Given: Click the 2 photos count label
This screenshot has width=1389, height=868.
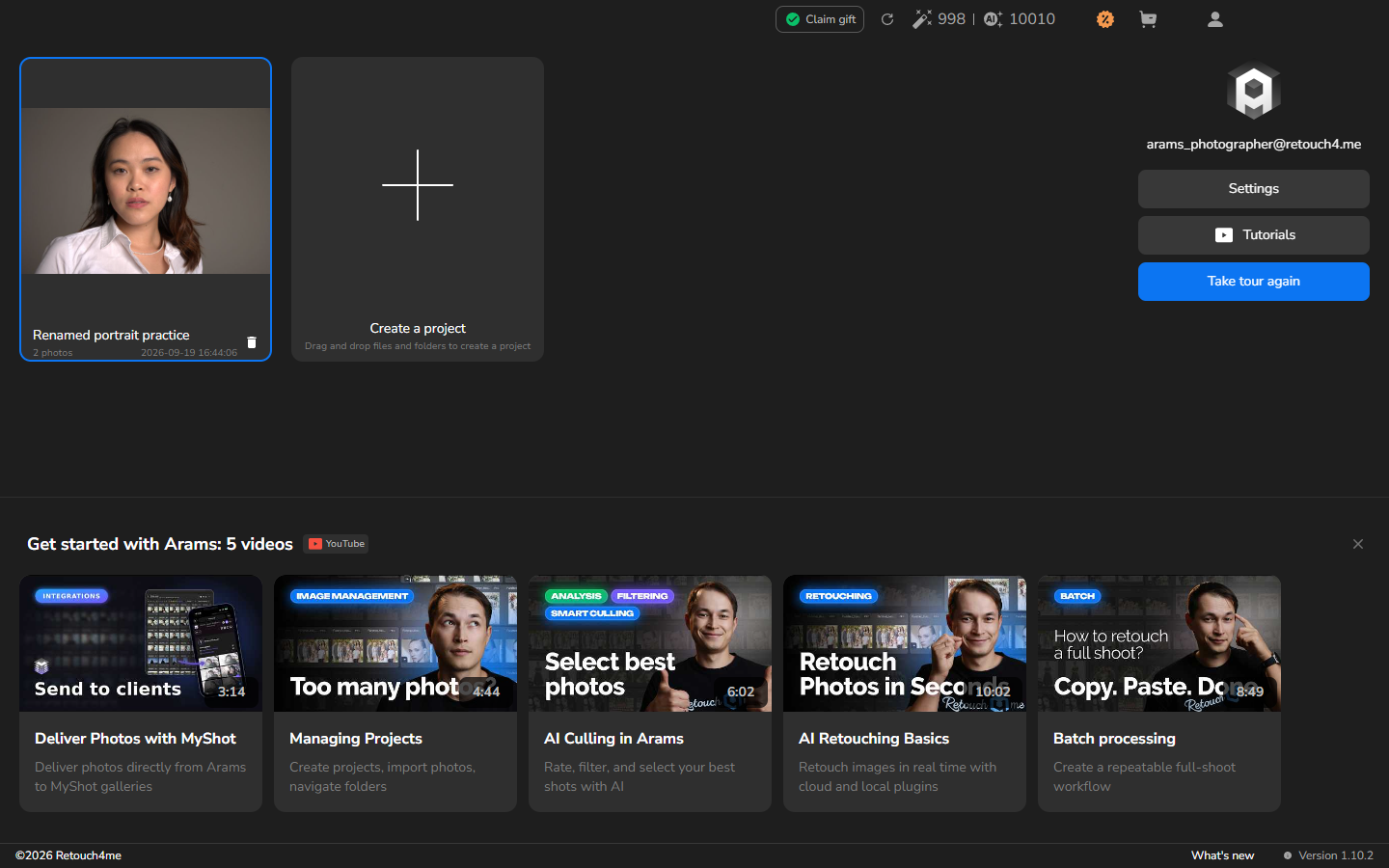Looking at the screenshot, I should point(53,353).
